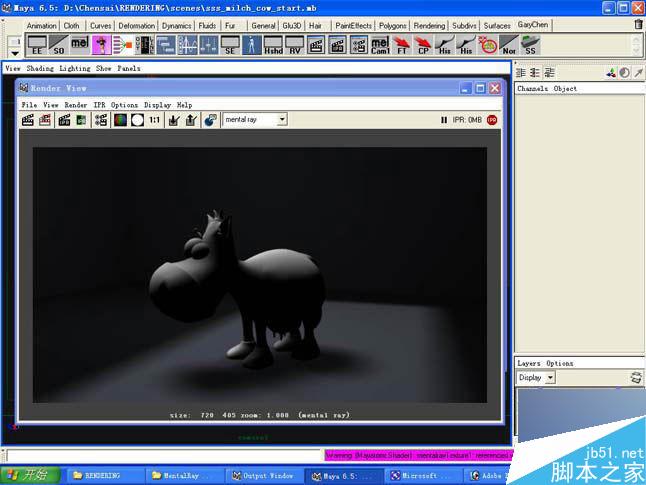Screen dimensions: 646x485
Task: Click the Remove Image icon
Action: (x=191, y=120)
